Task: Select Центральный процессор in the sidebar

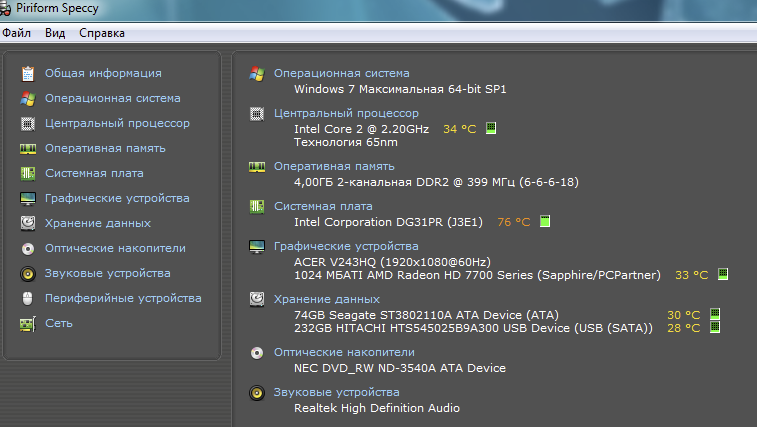Action: (x=117, y=123)
